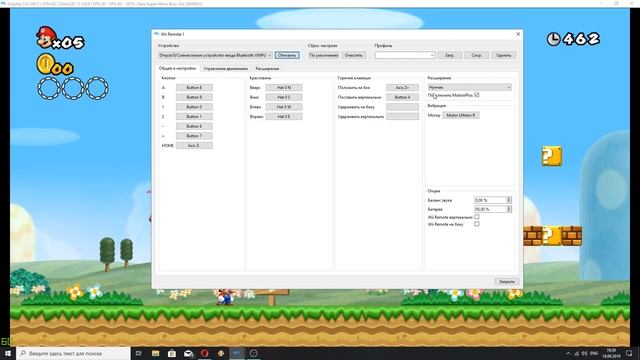This screenshot has width=640, height=360.
Task: Remap the 2 button binding
Action: (x=194, y=116)
